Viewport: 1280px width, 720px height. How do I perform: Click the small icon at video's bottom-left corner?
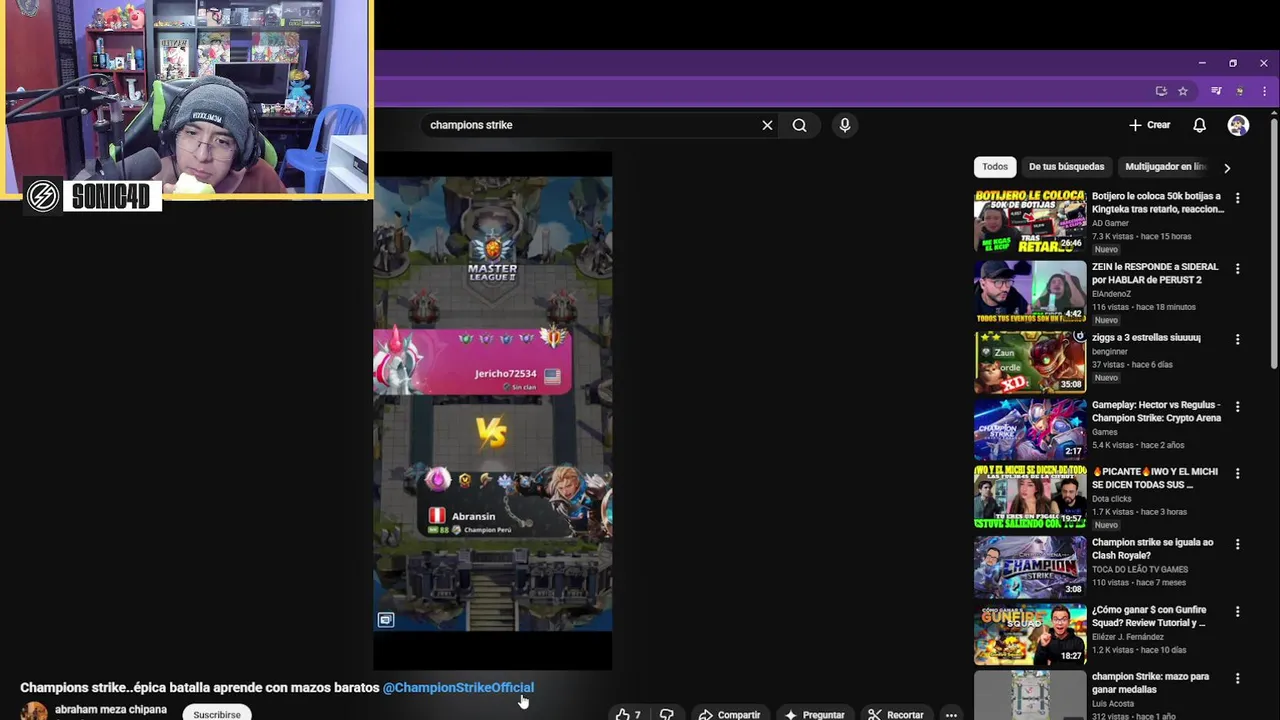click(x=386, y=620)
